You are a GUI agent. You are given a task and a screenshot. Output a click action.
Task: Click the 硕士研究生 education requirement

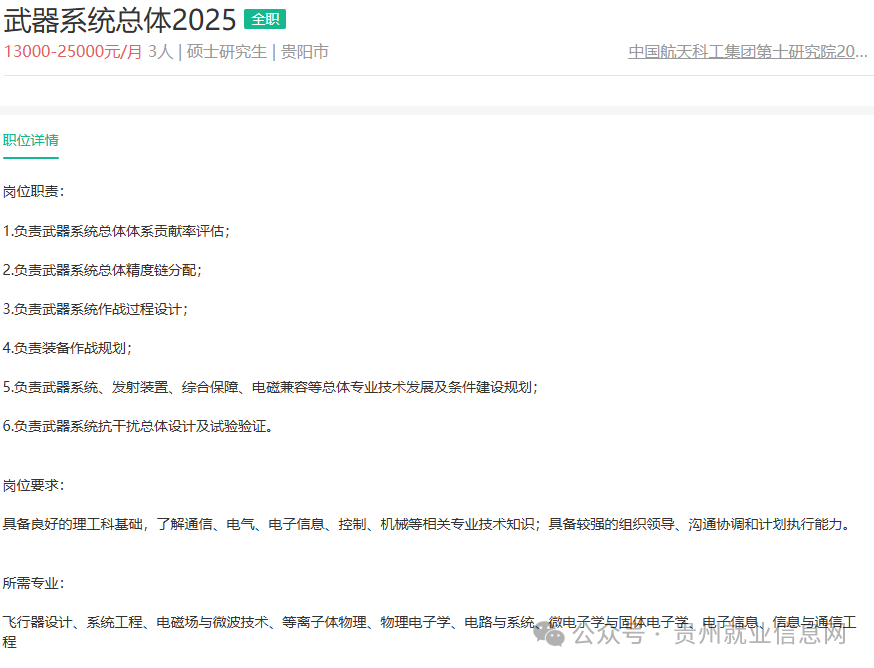pos(227,52)
